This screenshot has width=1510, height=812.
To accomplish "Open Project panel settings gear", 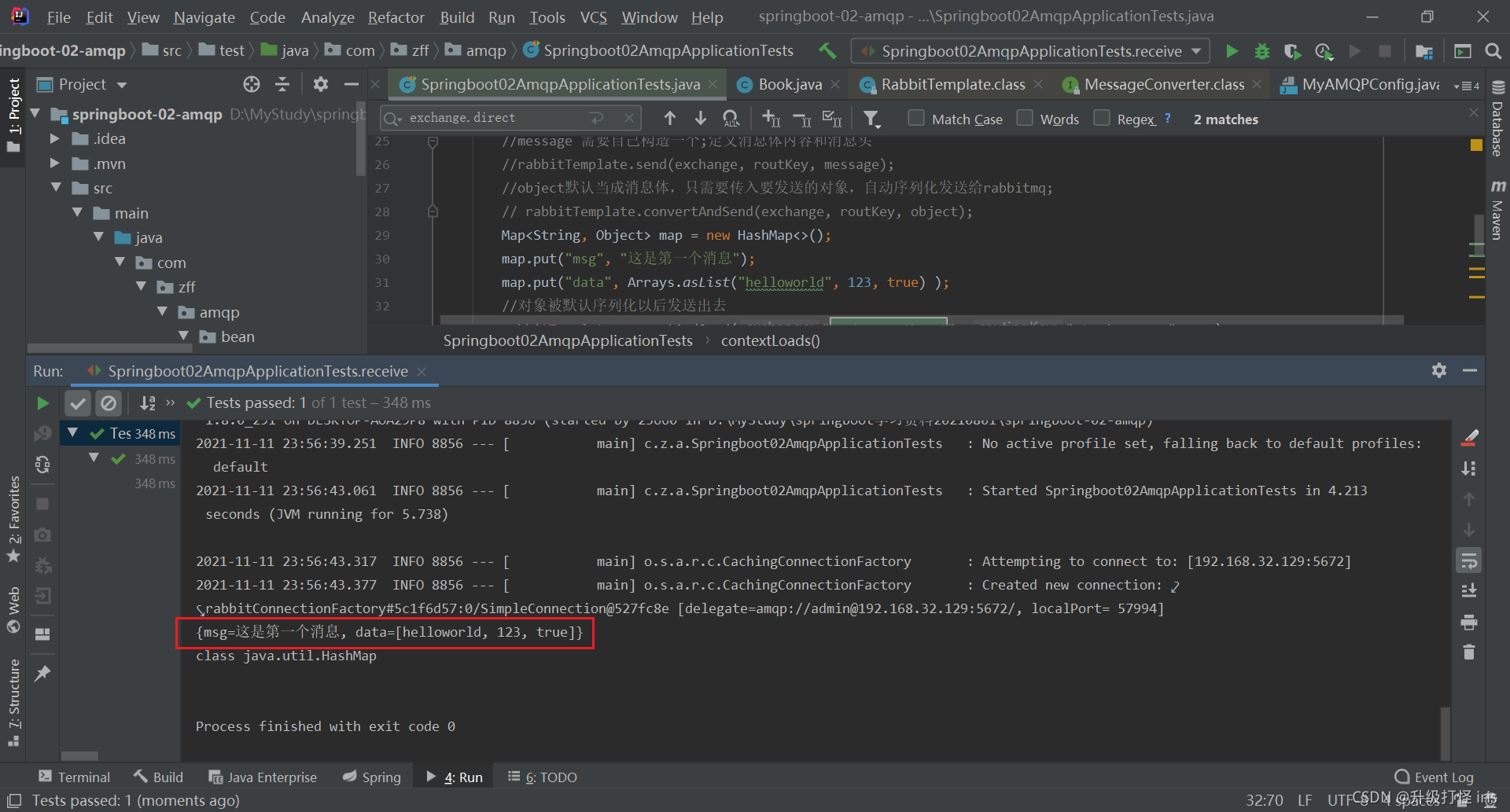I will [320, 84].
